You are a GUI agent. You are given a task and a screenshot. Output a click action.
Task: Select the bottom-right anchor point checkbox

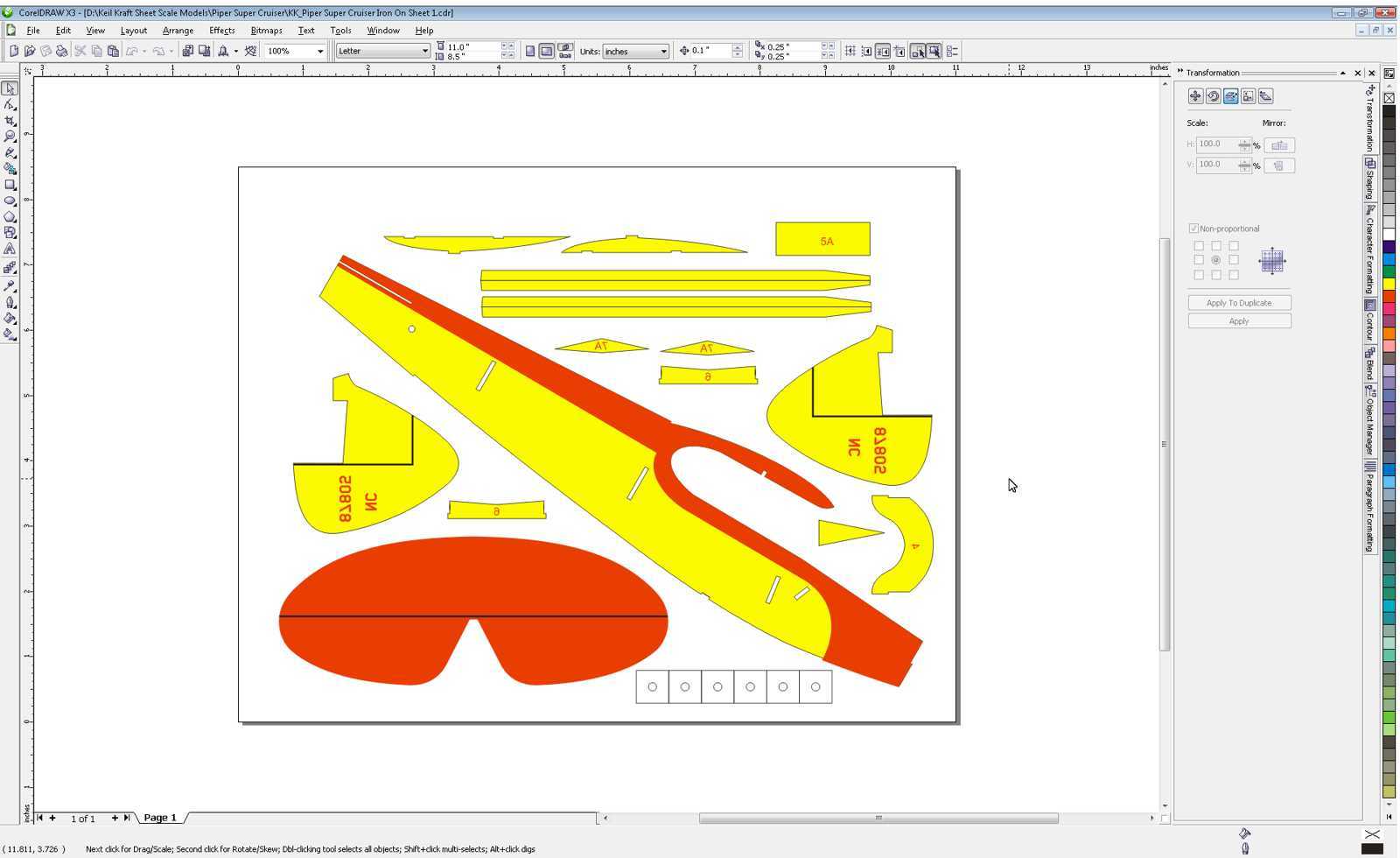point(1234,275)
